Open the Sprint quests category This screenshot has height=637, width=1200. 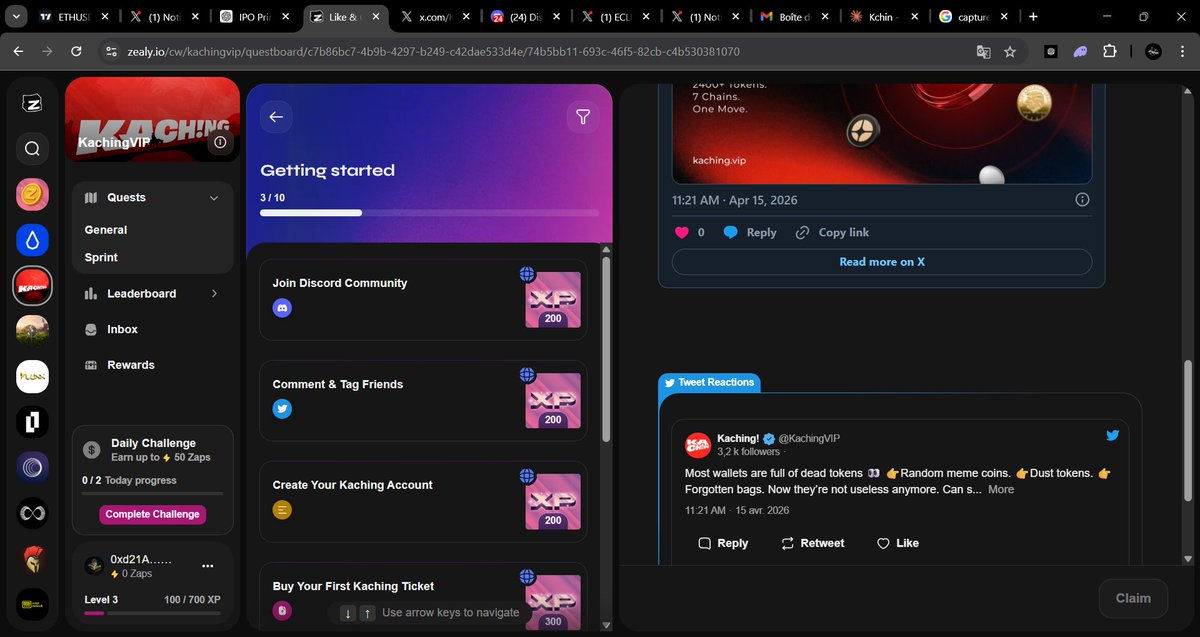click(101, 257)
